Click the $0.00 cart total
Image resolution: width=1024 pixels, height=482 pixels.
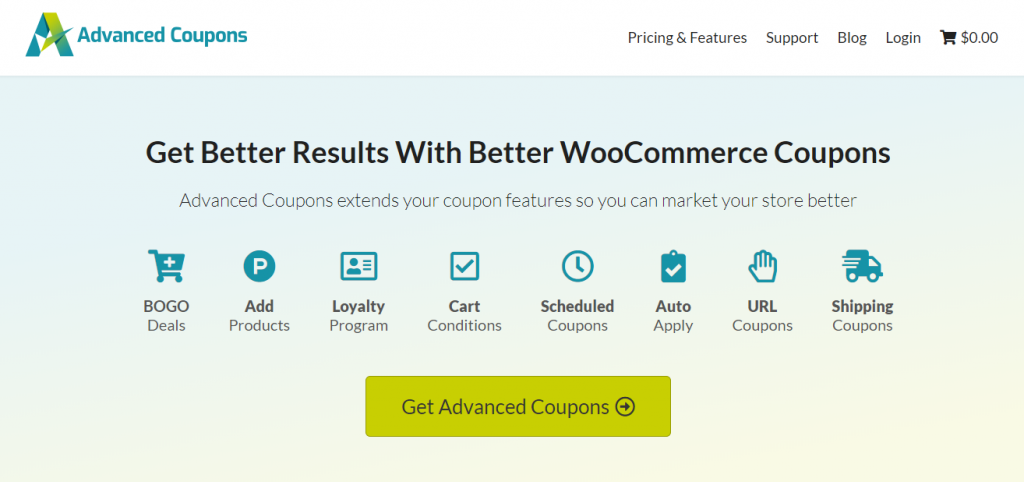pos(979,38)
